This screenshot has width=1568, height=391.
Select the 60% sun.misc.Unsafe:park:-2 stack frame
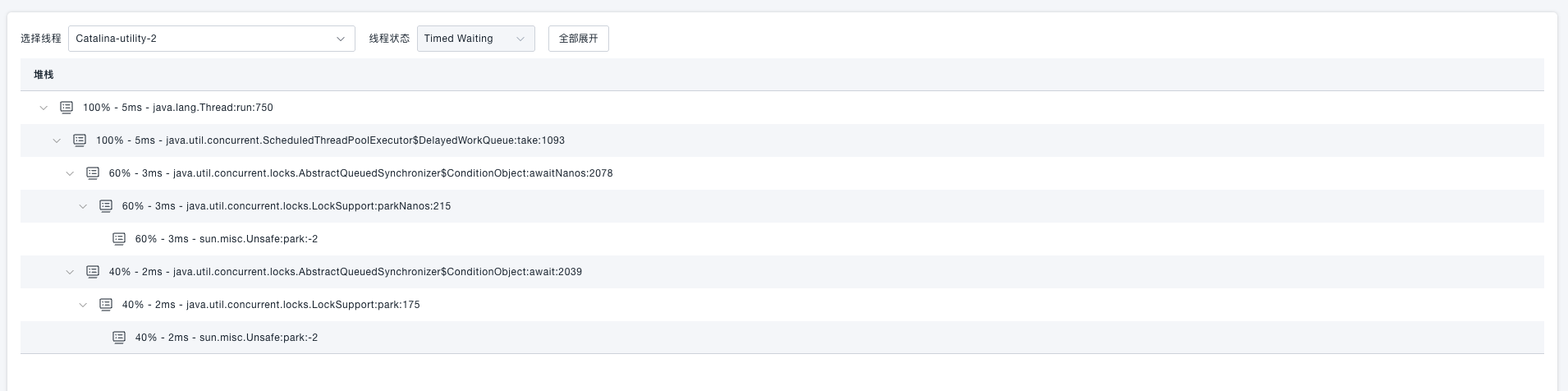226,239
